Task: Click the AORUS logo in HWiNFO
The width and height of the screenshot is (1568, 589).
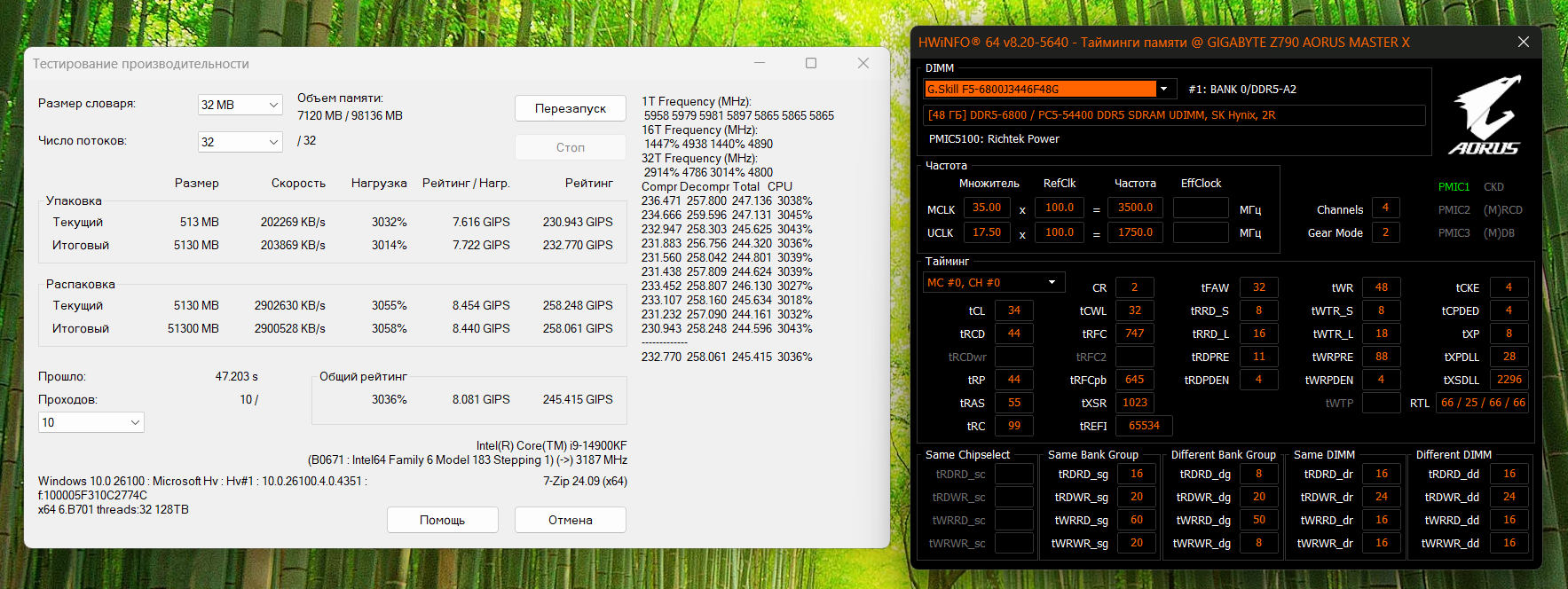Action: point(1485,115)
